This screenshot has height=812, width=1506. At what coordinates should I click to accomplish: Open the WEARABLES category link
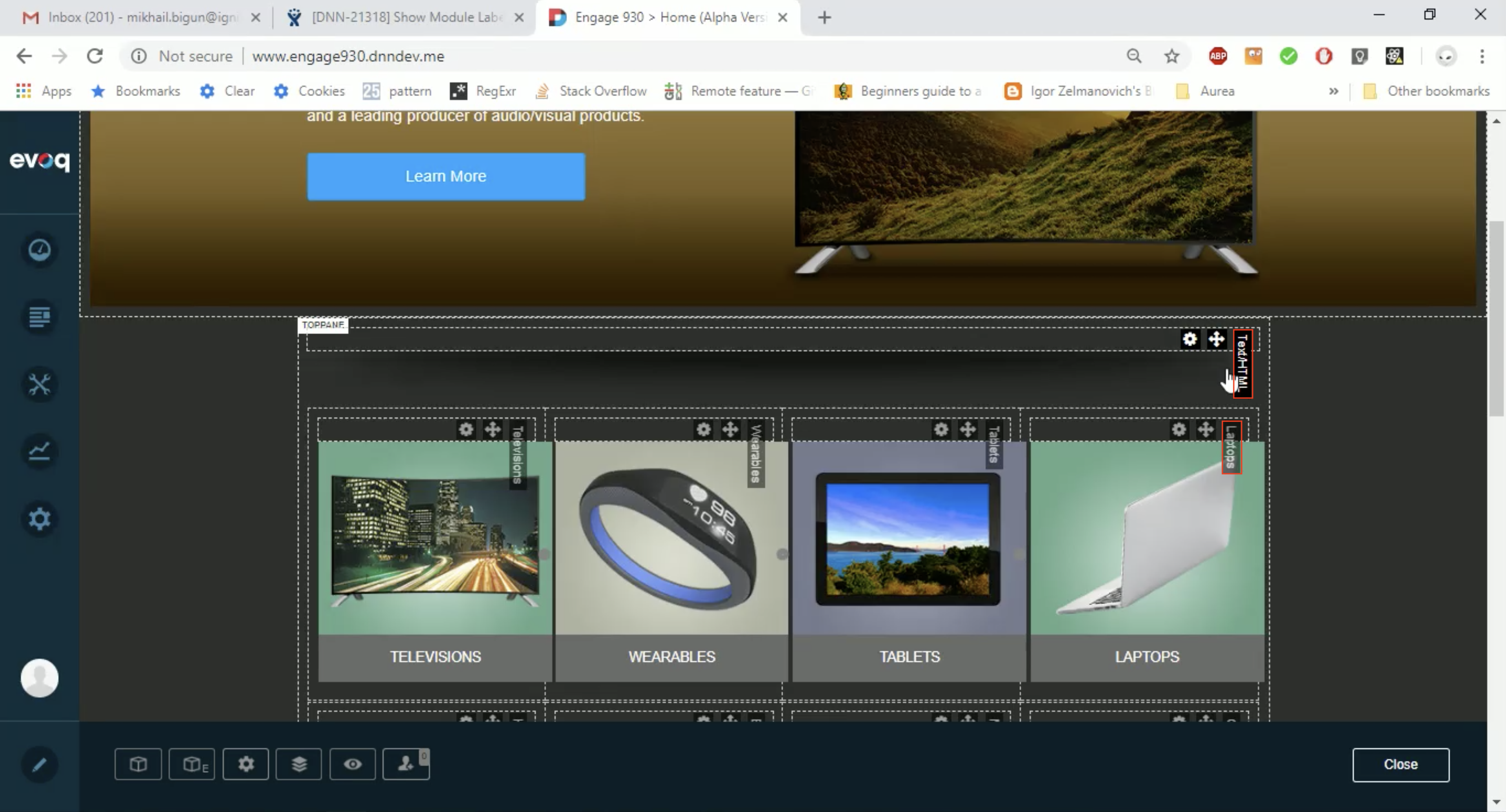coord(672,656)
